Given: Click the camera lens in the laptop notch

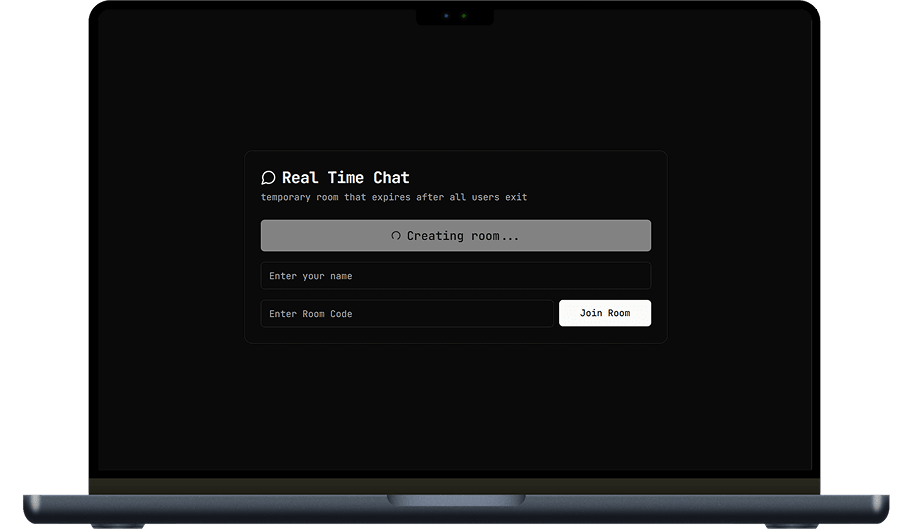Looking at the screenshot, I should click(446, 16).
